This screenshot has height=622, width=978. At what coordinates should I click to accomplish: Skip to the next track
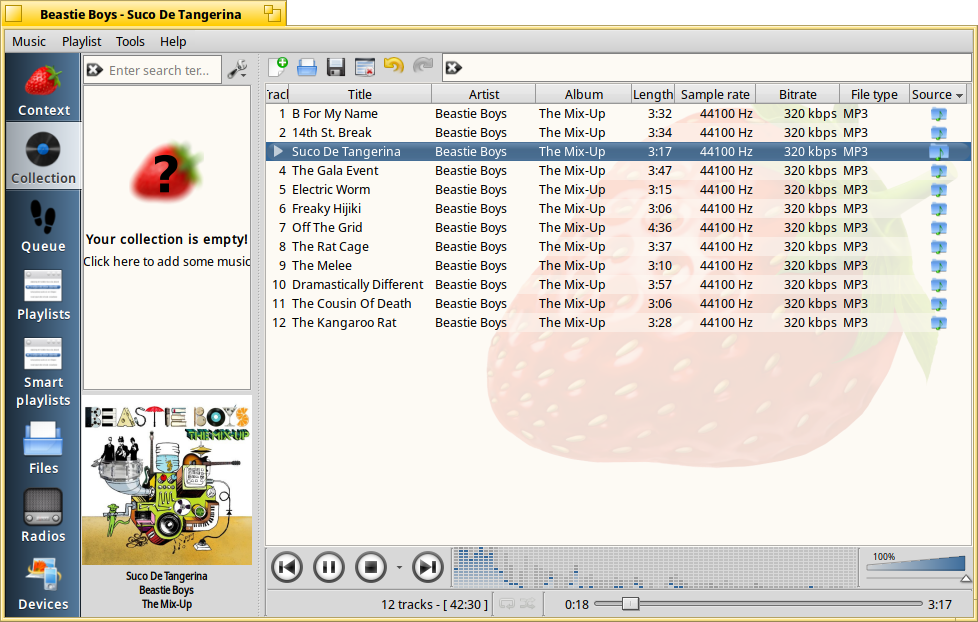(x=428, y=567)
